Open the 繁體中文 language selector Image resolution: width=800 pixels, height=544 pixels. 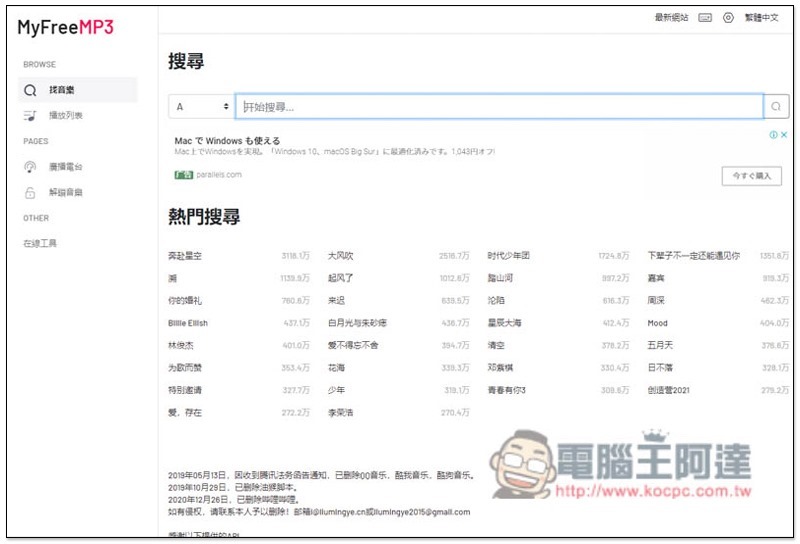(761, 18)
